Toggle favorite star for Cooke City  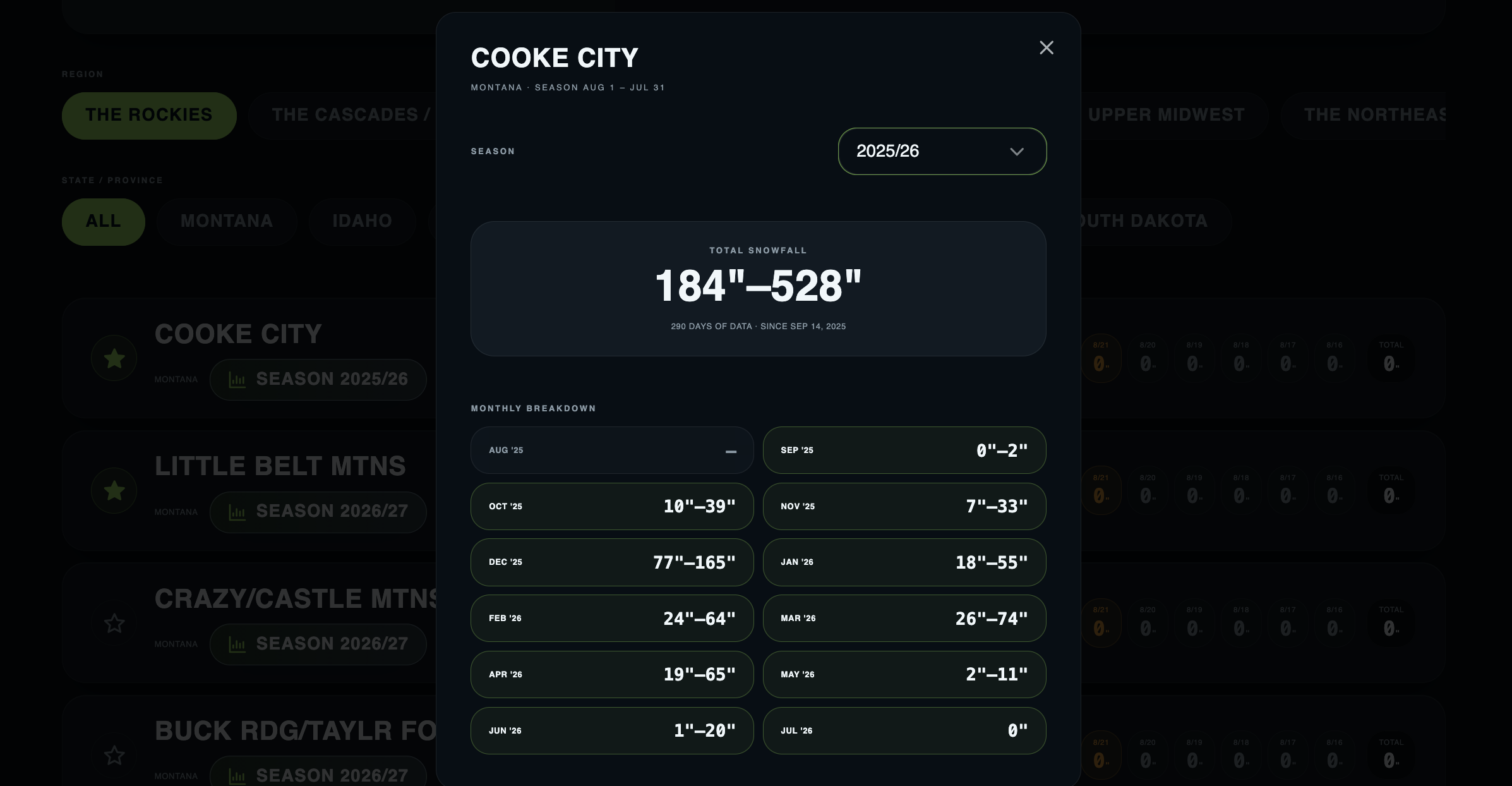[x=114, y=358]
